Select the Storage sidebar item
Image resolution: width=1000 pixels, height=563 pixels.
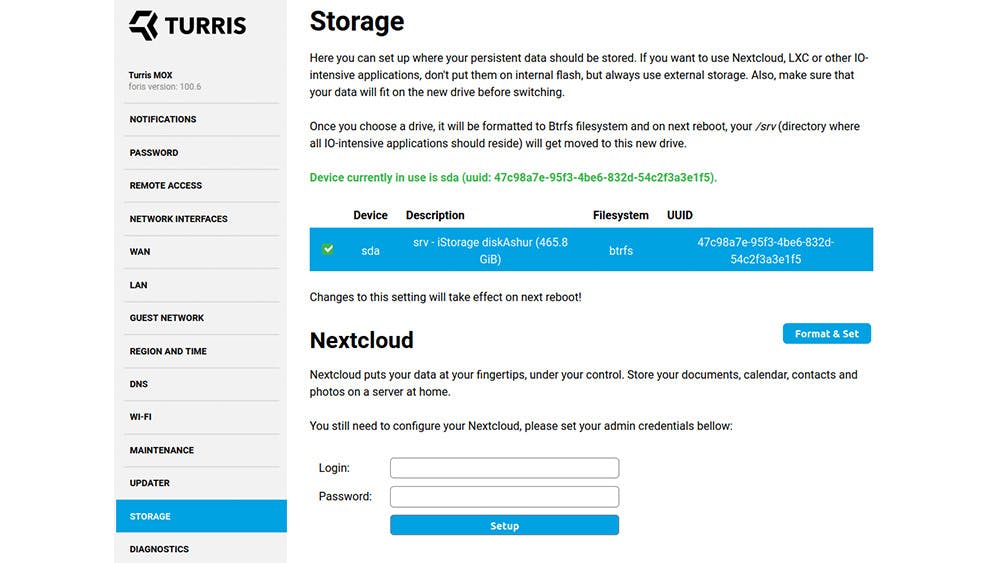point(150,516)
